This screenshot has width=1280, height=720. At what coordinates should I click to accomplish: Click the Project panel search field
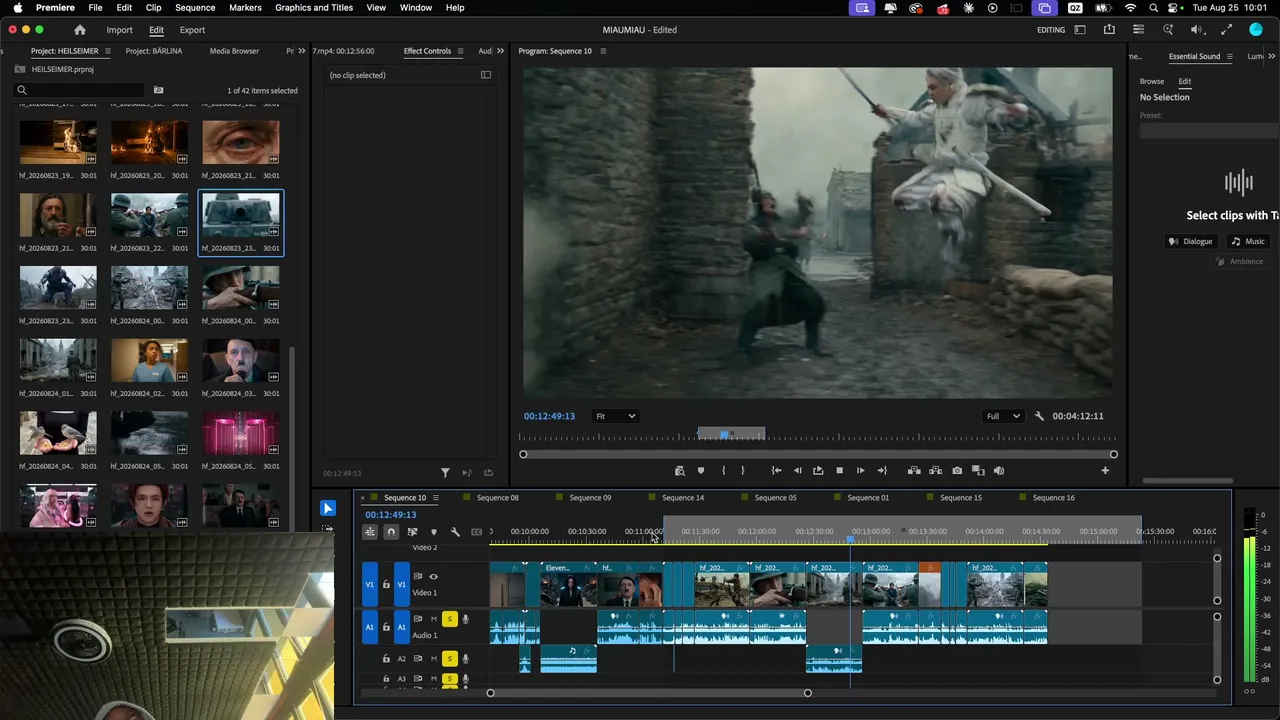click(80, 90)
